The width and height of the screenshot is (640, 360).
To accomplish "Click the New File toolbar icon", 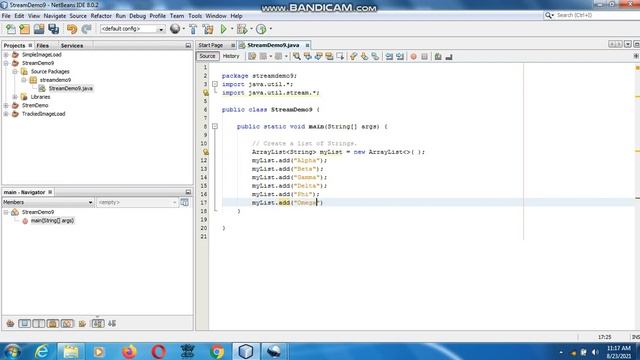I will pos(11,29).
